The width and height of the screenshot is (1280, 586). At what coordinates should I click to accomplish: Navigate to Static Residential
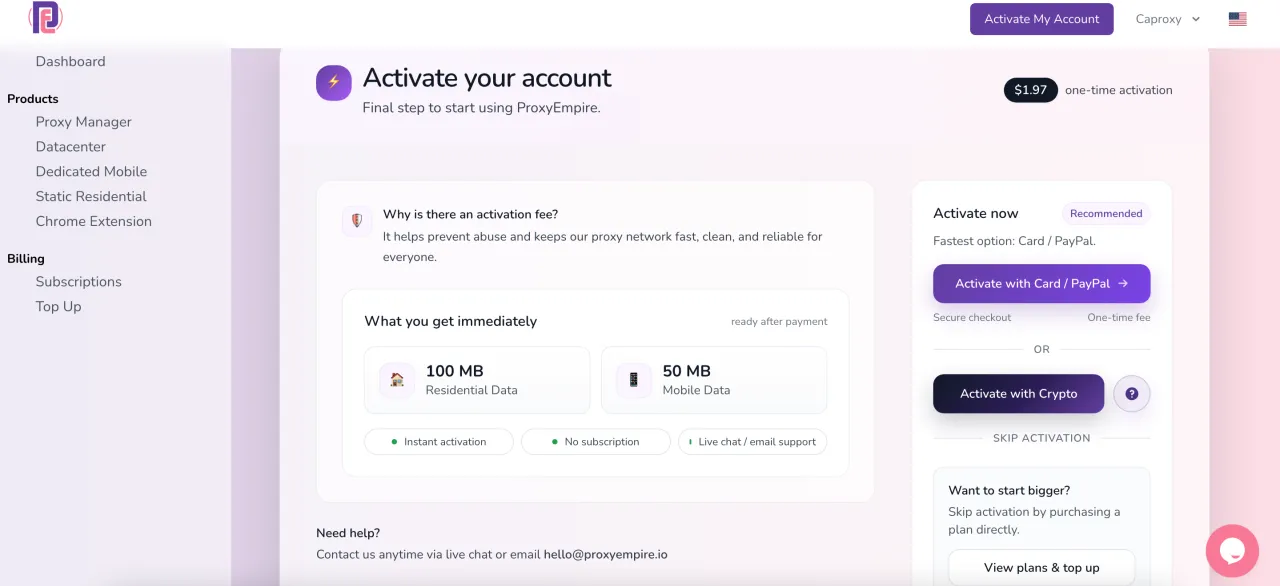[x=91, y=197]
